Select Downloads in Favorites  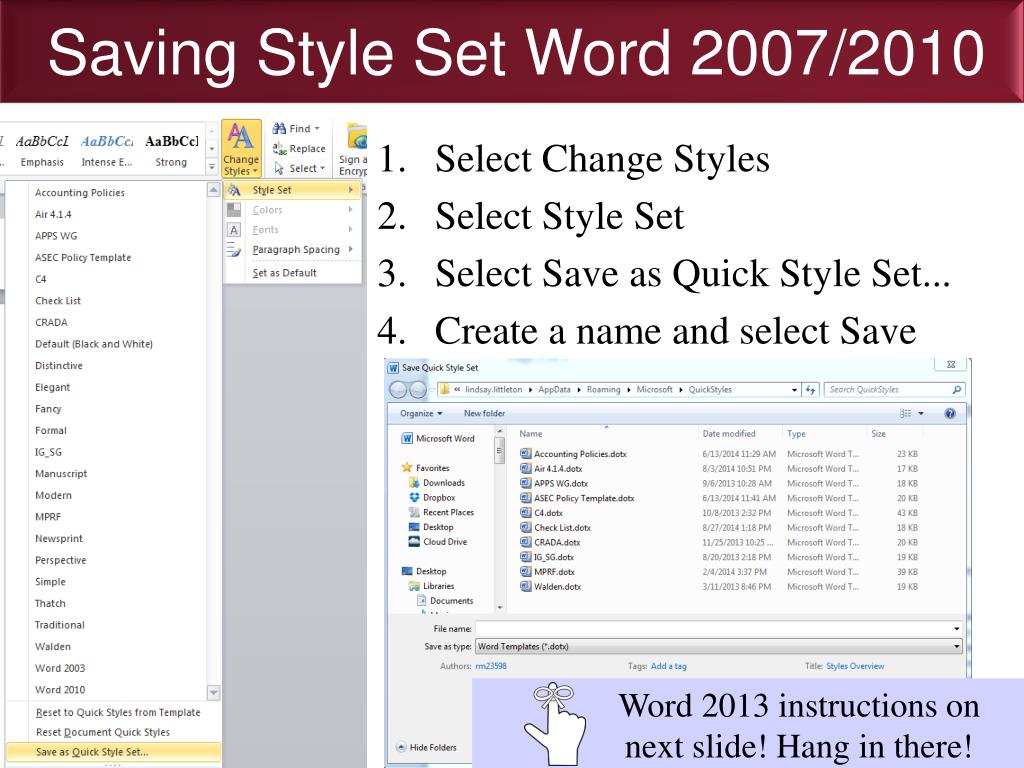click(437, 483)
